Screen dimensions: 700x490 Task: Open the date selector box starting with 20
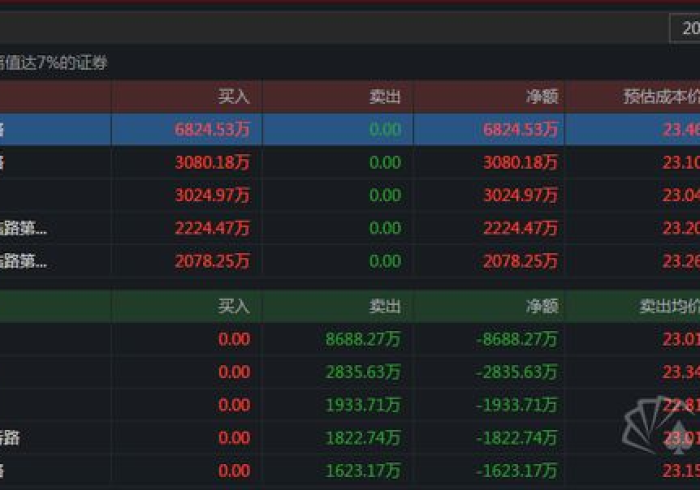tap(684, 29)
